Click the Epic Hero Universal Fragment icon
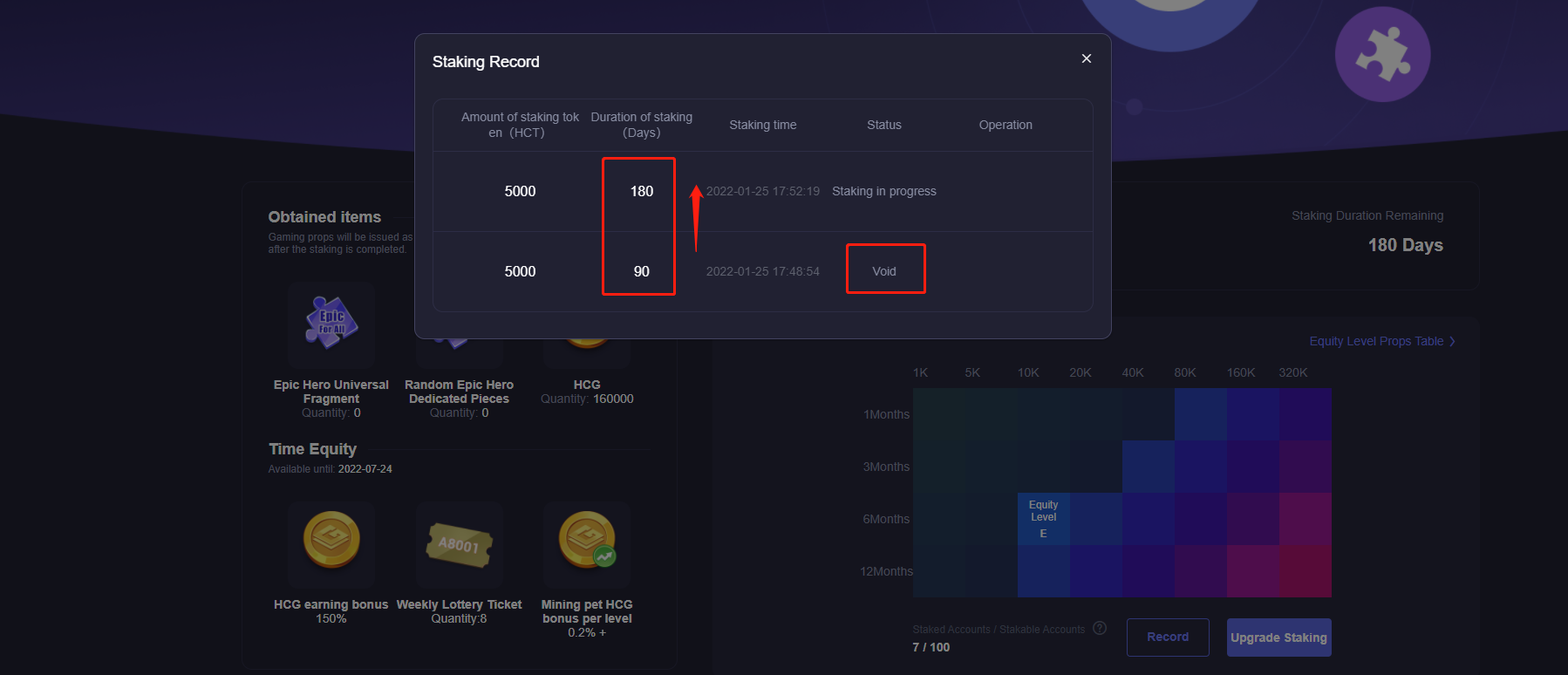1568x675 pixels. tap(331, 323)
